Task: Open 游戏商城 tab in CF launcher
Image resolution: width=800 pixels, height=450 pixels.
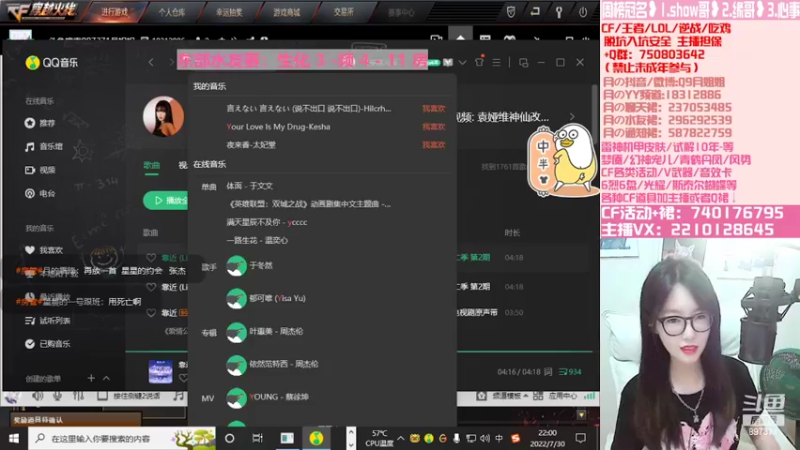Action: 286,12
